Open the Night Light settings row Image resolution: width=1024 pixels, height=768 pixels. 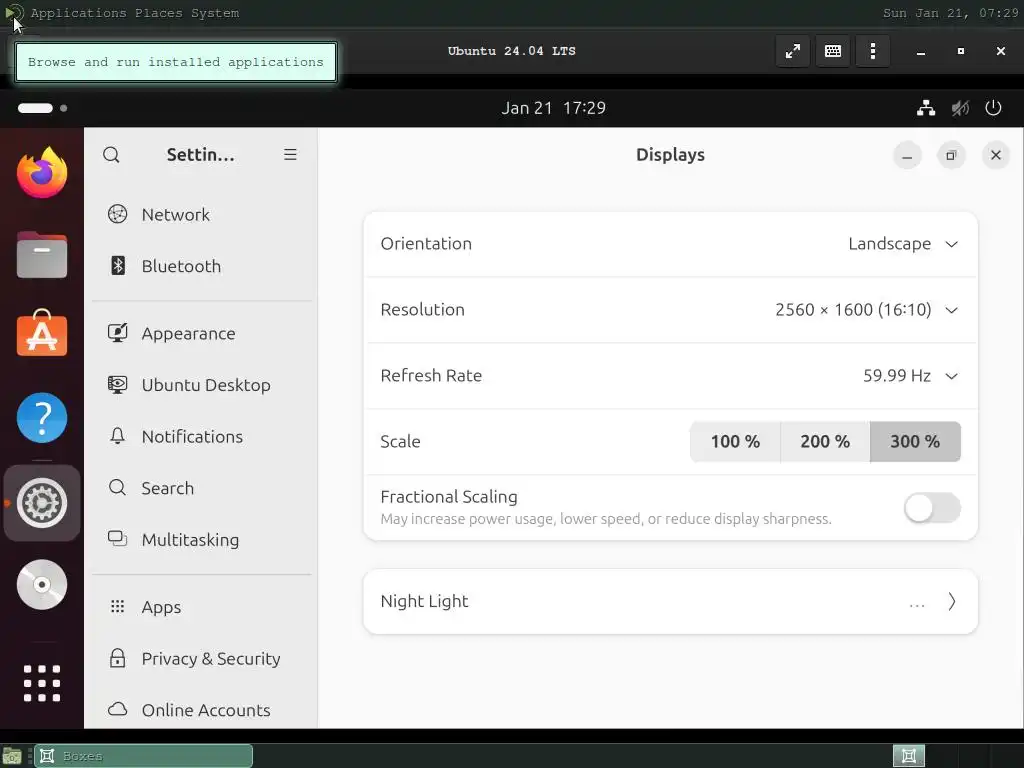pos(671,601)
